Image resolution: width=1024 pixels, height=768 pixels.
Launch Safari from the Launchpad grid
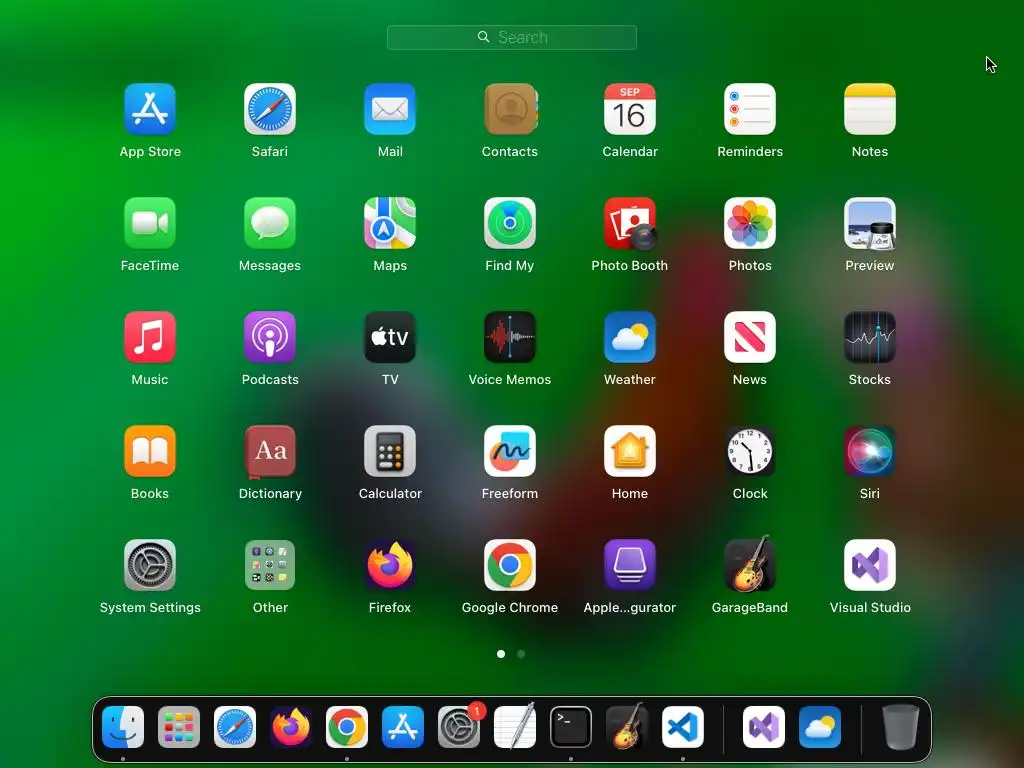pos(270,109)
